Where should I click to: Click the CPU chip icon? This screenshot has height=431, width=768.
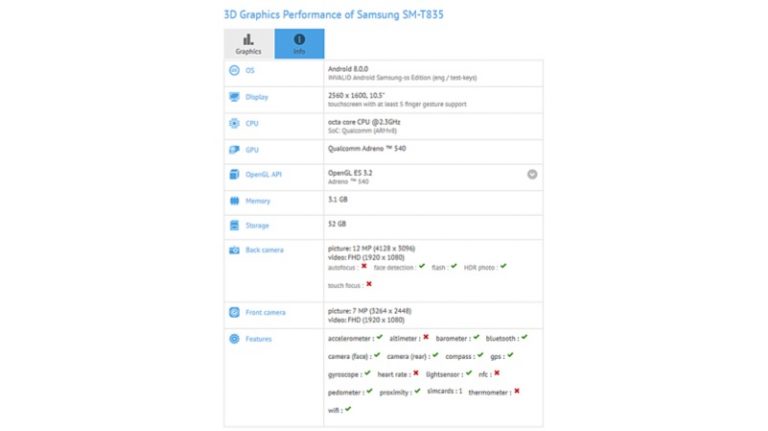click(234, 123)
